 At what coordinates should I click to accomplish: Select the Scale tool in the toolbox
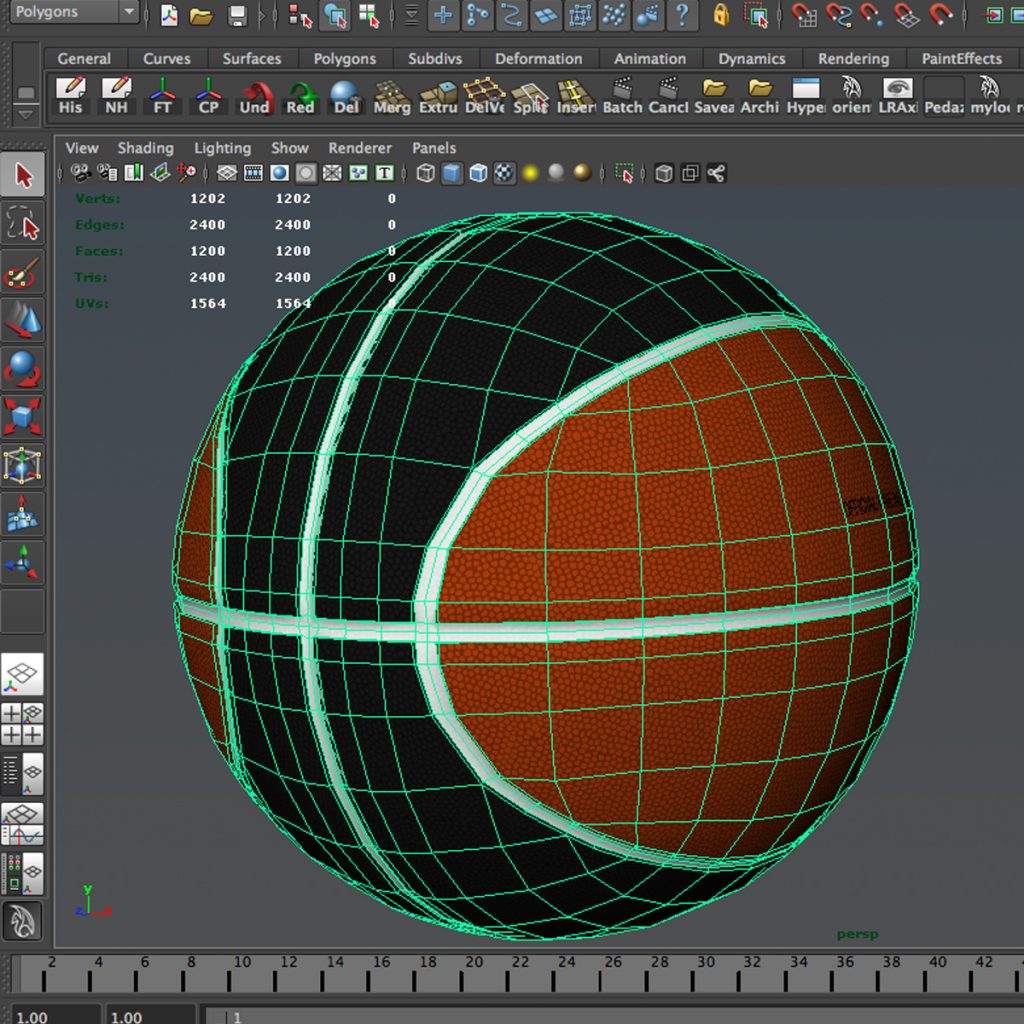(22, 415)
